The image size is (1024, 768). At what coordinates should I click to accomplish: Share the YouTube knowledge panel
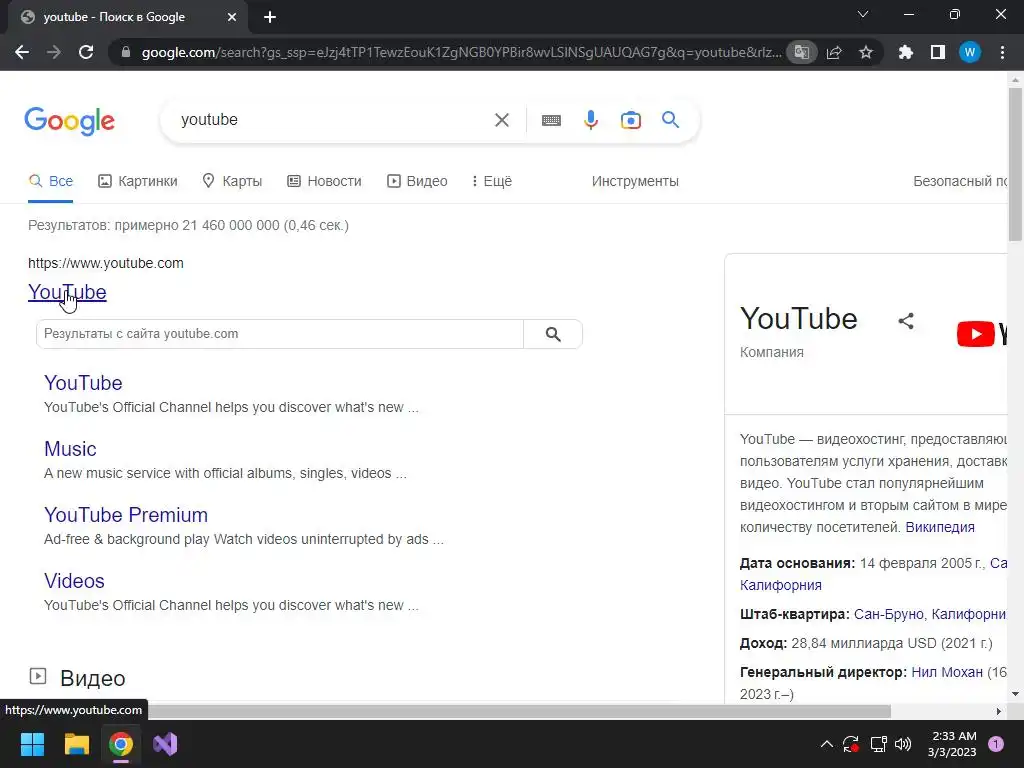pyautogui.click(x=906, y=321)
